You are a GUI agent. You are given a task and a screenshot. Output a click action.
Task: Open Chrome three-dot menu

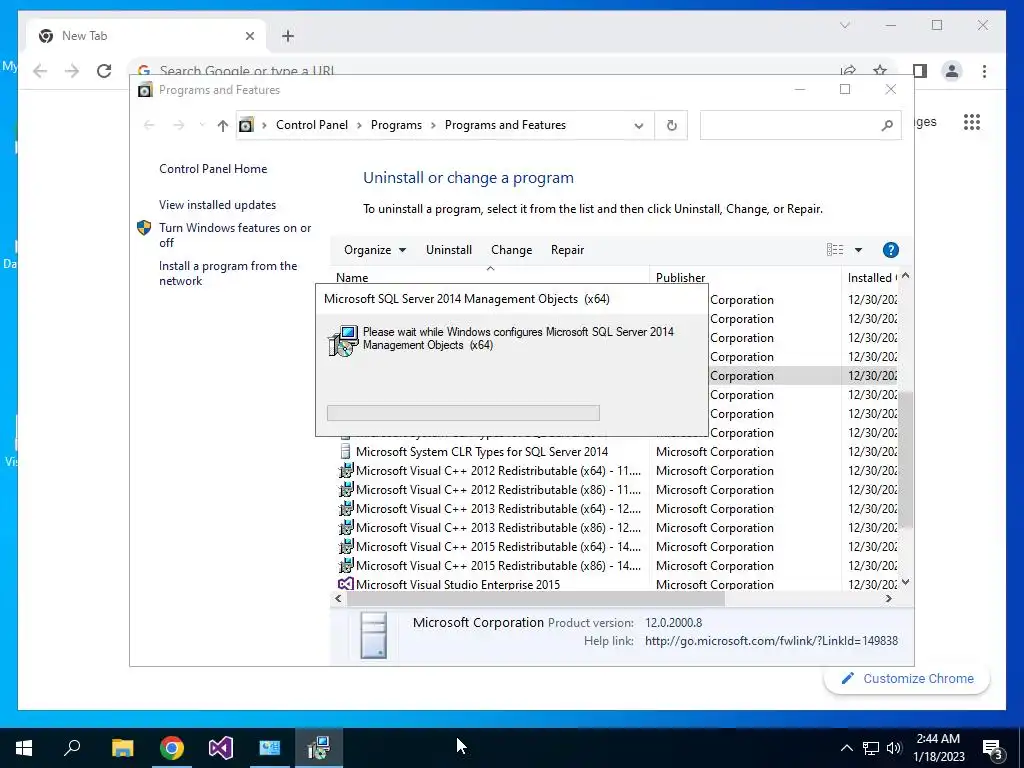click(x=984, y=71)
